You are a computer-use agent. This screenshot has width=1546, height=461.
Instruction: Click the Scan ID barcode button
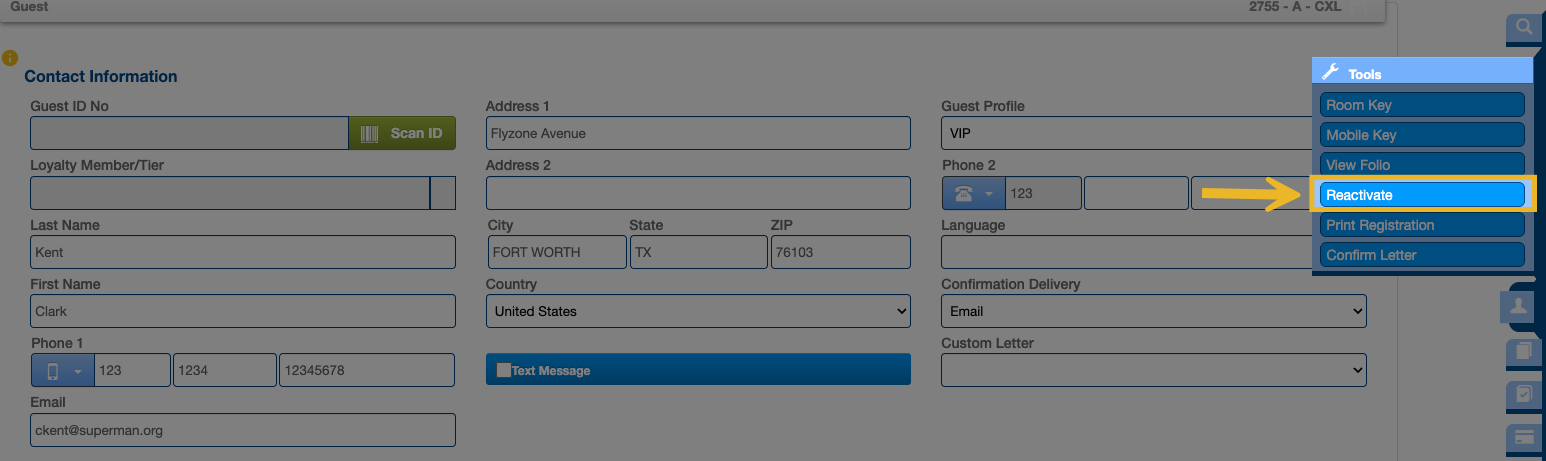click(402, 133)
